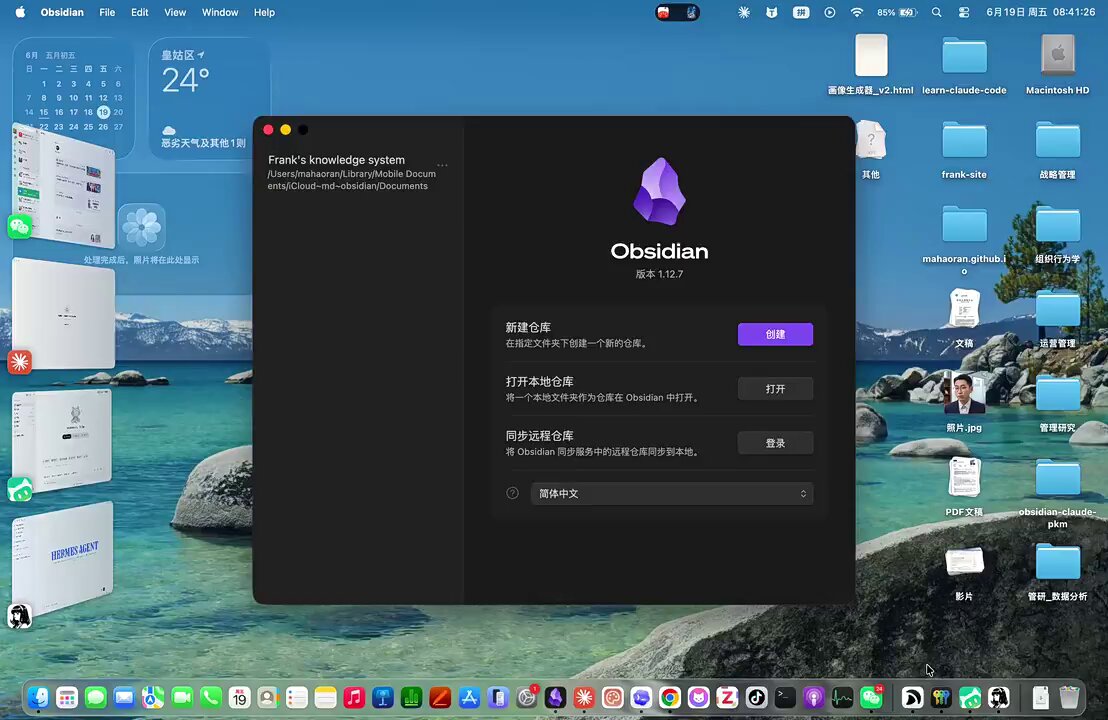Open Mail from the Dock
The width and height of the screenshot is (1108, 720).
tap(124, 697)
